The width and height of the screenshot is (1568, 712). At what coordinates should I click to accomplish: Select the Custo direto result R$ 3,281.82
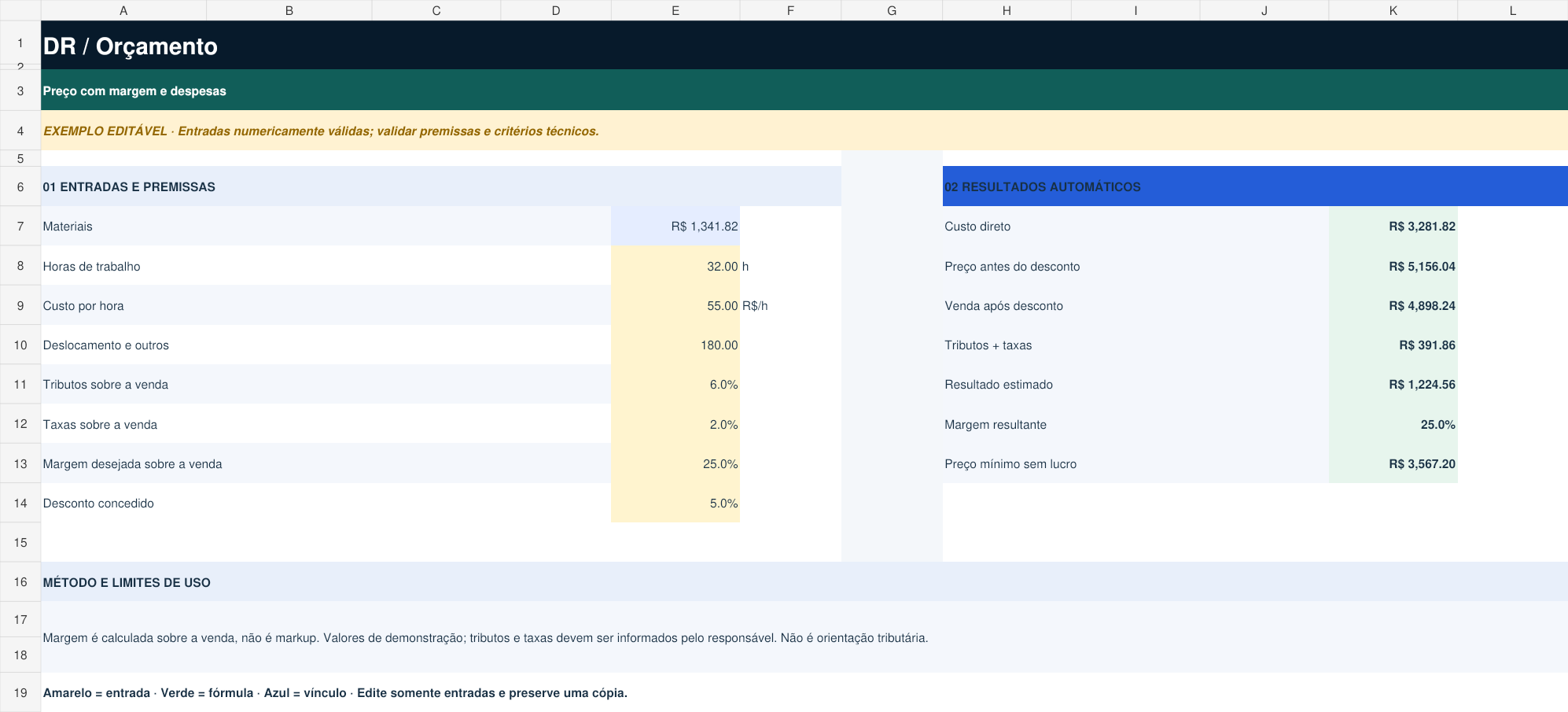[1393, 226]
